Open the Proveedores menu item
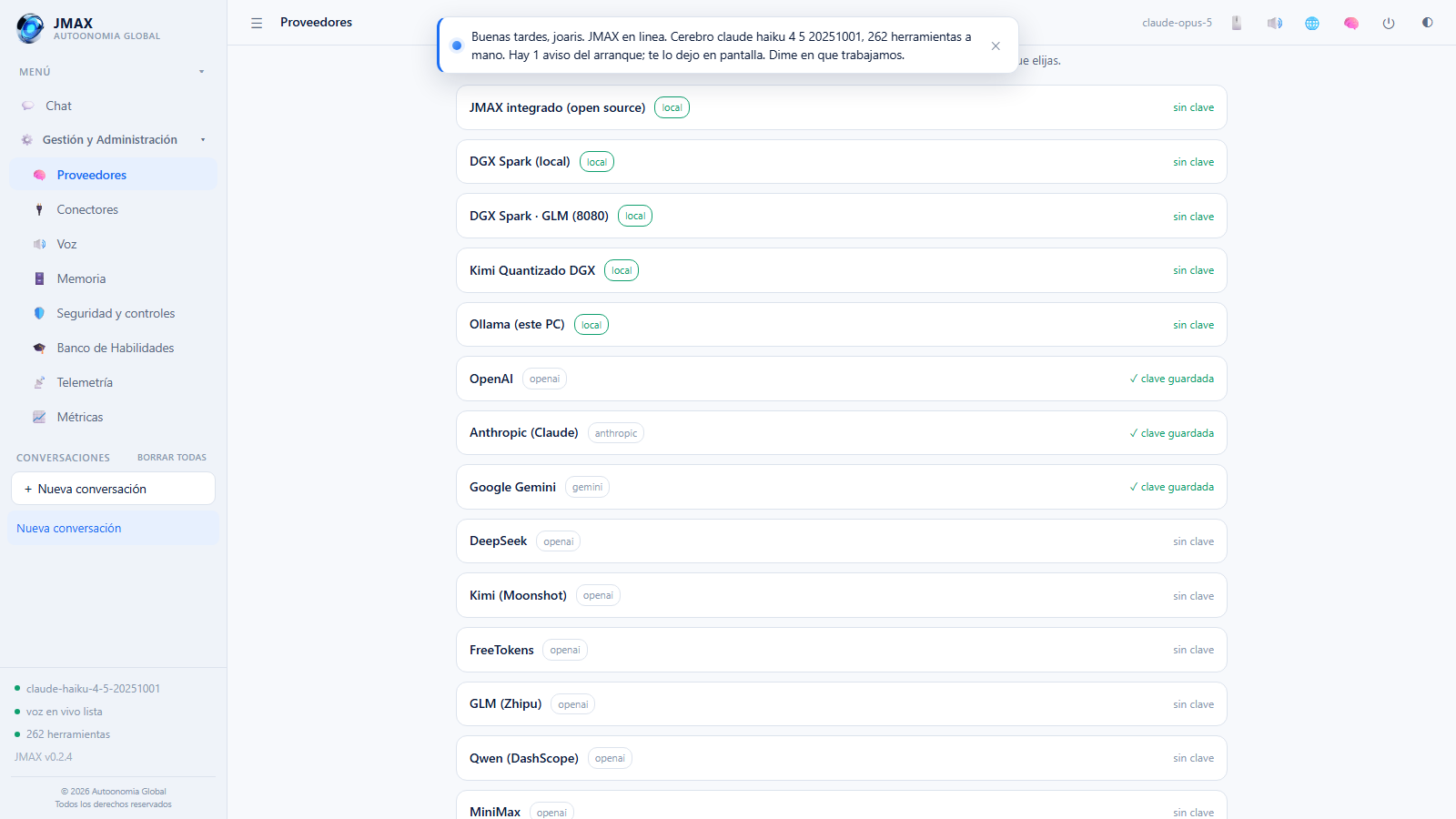 click(x=114, y=175)
